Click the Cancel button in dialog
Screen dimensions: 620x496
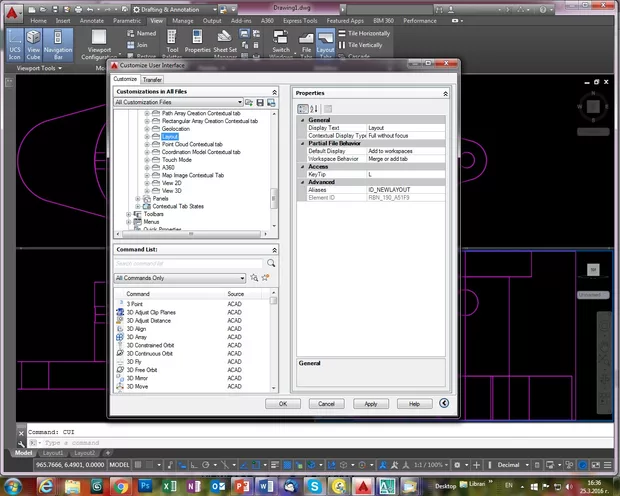[x=326, y=403]
